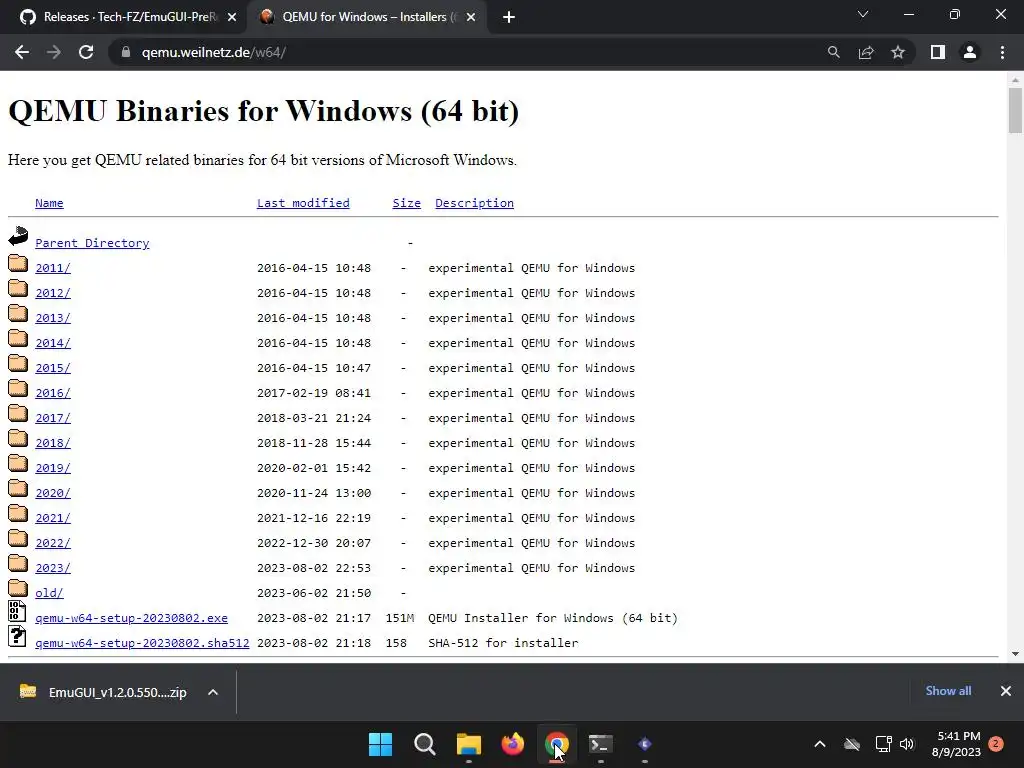Click the forward navigation arrow
Image resolution: width=1024 pixels, height=768 pixels.
(x=54, y=52)
